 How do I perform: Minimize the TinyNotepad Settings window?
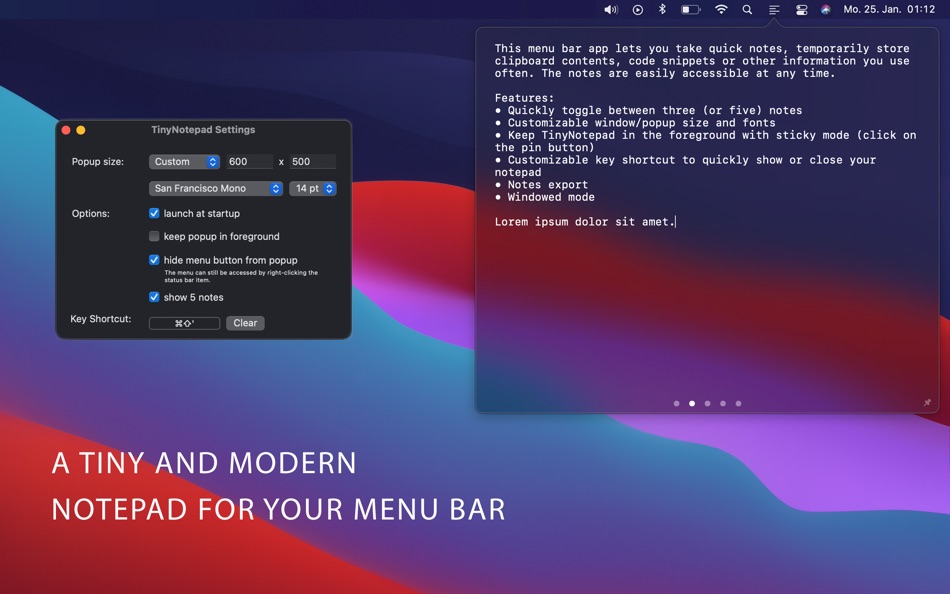coord(81,130)
